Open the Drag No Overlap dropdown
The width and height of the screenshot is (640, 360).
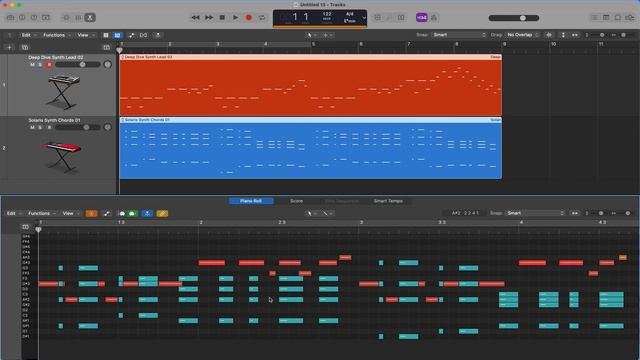coord(523,35)
